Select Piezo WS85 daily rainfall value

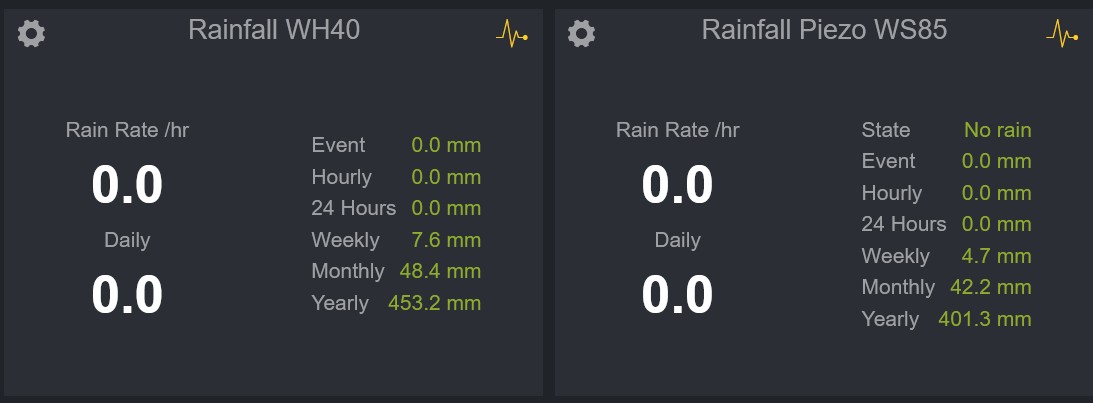pyautogui.click(x=677, y=295)
